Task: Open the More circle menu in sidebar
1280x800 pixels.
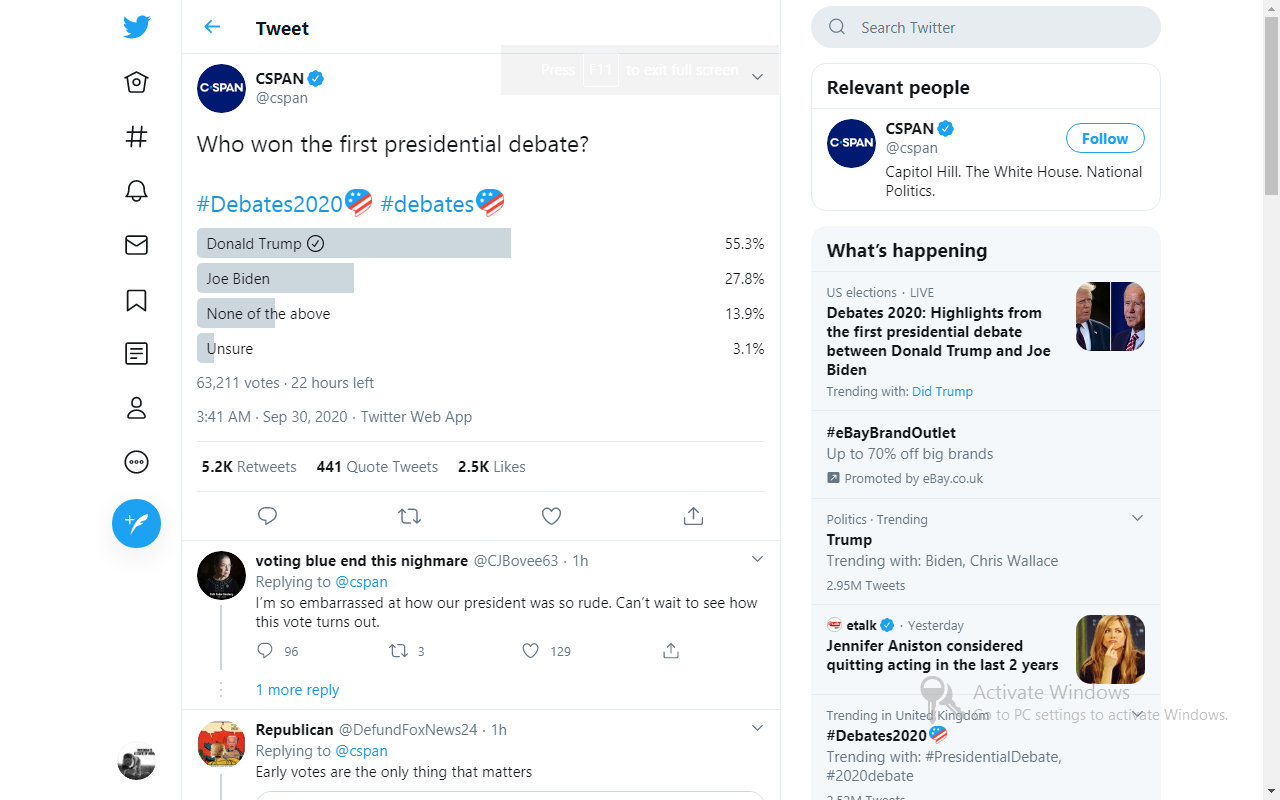Action: (x=137, y=462)
